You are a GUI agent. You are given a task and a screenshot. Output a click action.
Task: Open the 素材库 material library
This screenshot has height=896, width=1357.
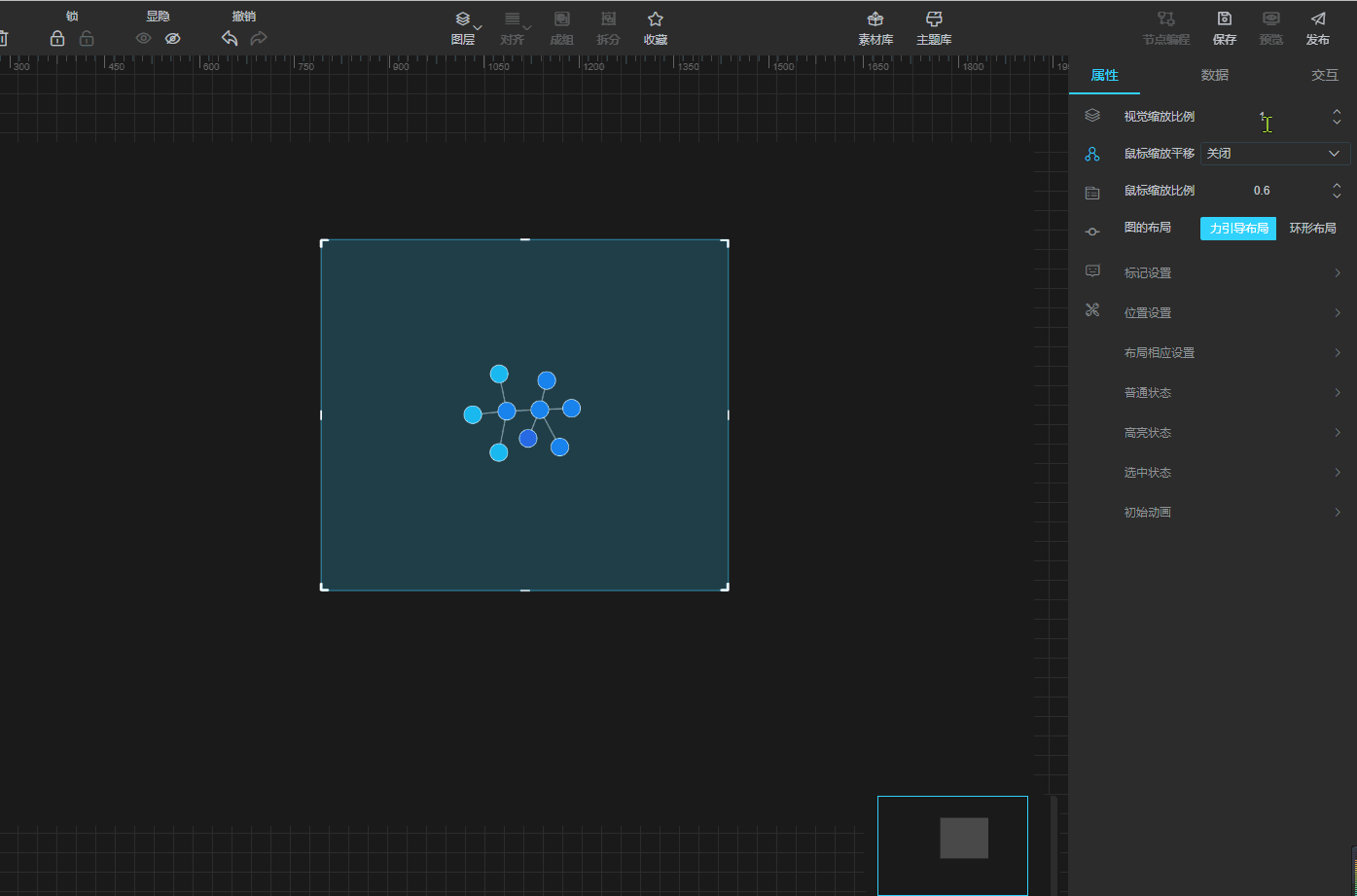click(875, 29)
